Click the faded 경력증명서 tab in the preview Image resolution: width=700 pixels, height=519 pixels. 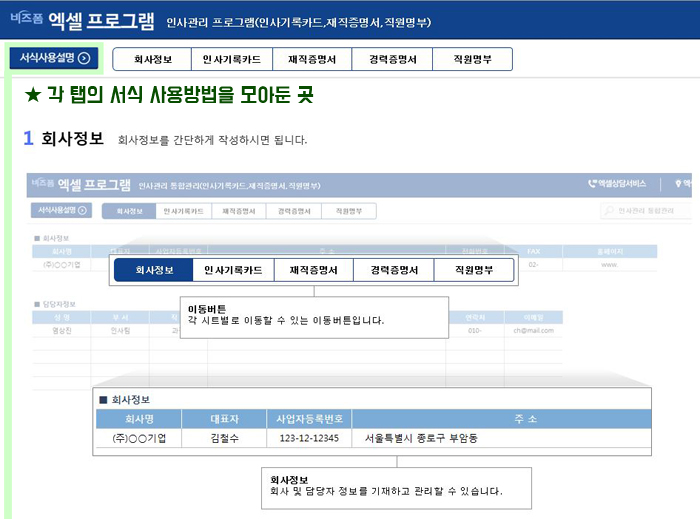[x=294, y=211]
